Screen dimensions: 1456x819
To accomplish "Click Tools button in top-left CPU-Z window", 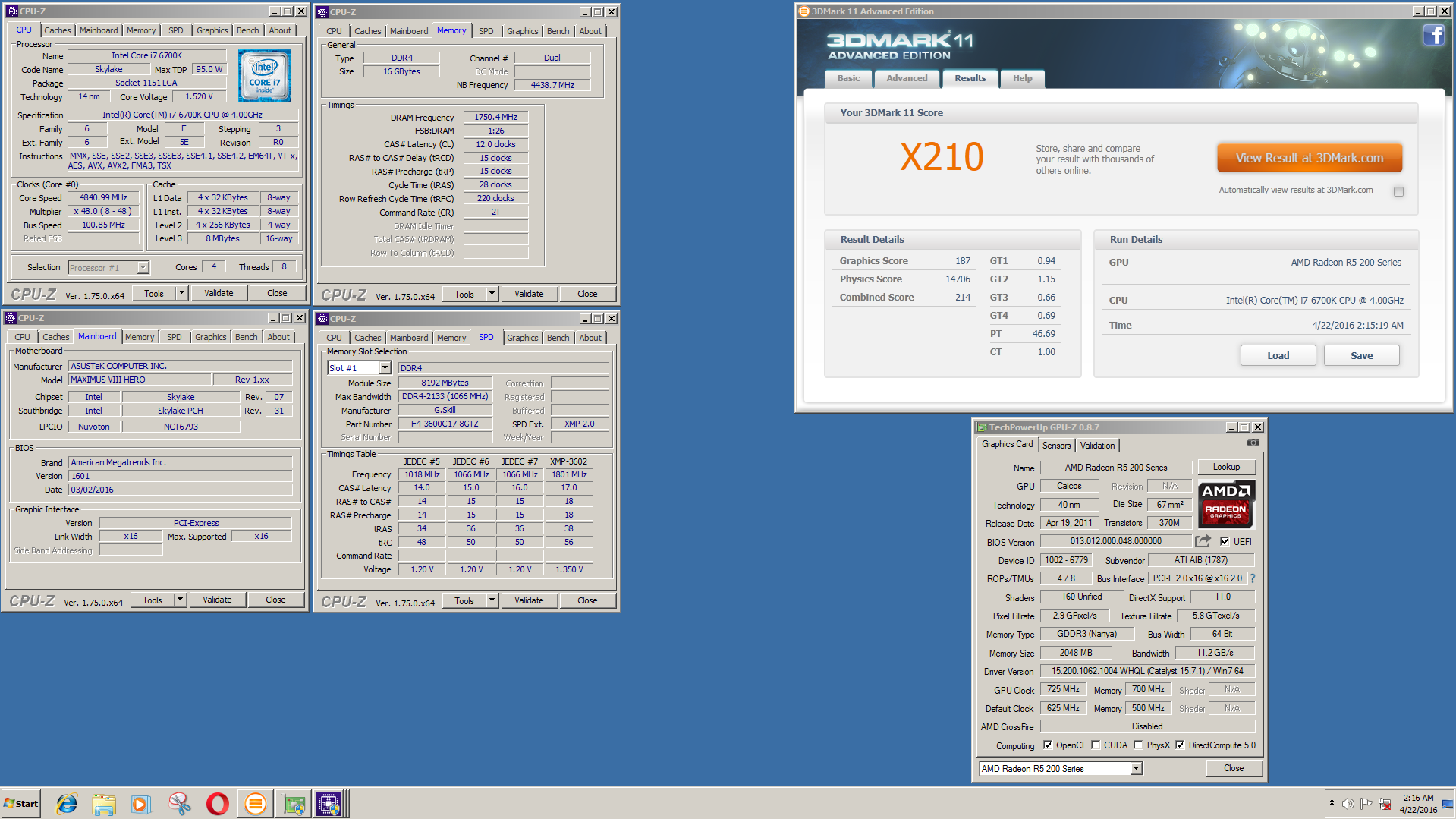I will pos(154,293).
